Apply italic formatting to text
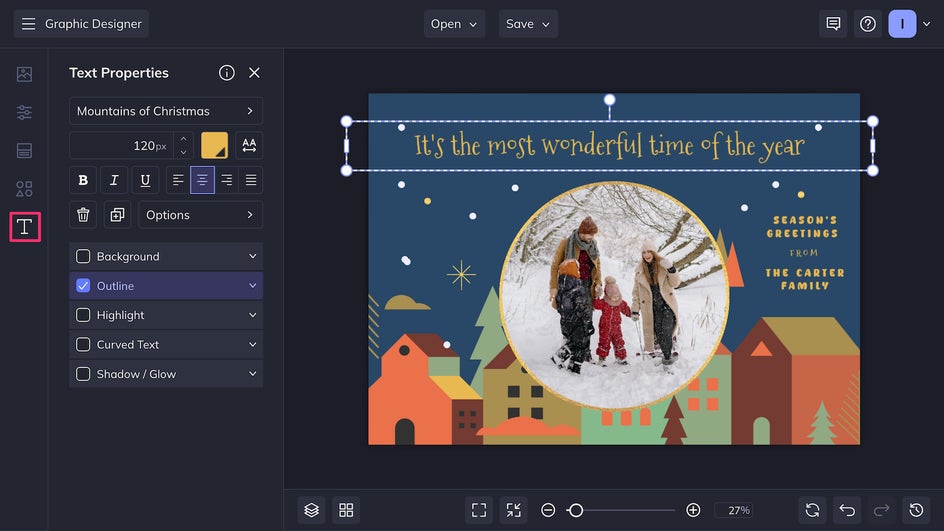The width and height of the screenshot is (944, 531). pyautogui.click(x=114, y=180)
